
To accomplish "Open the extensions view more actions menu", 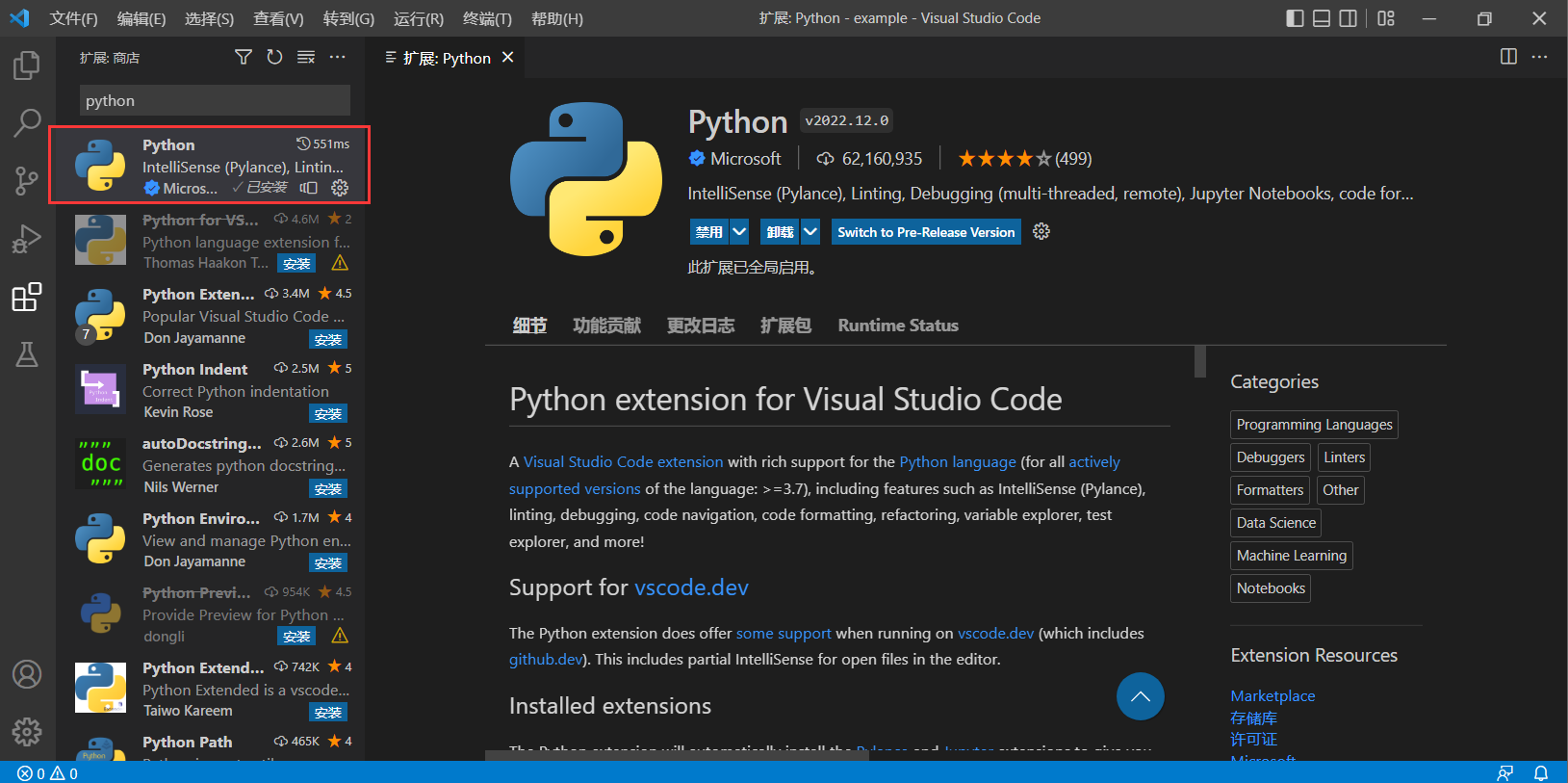I will click(x=337, y=58).
